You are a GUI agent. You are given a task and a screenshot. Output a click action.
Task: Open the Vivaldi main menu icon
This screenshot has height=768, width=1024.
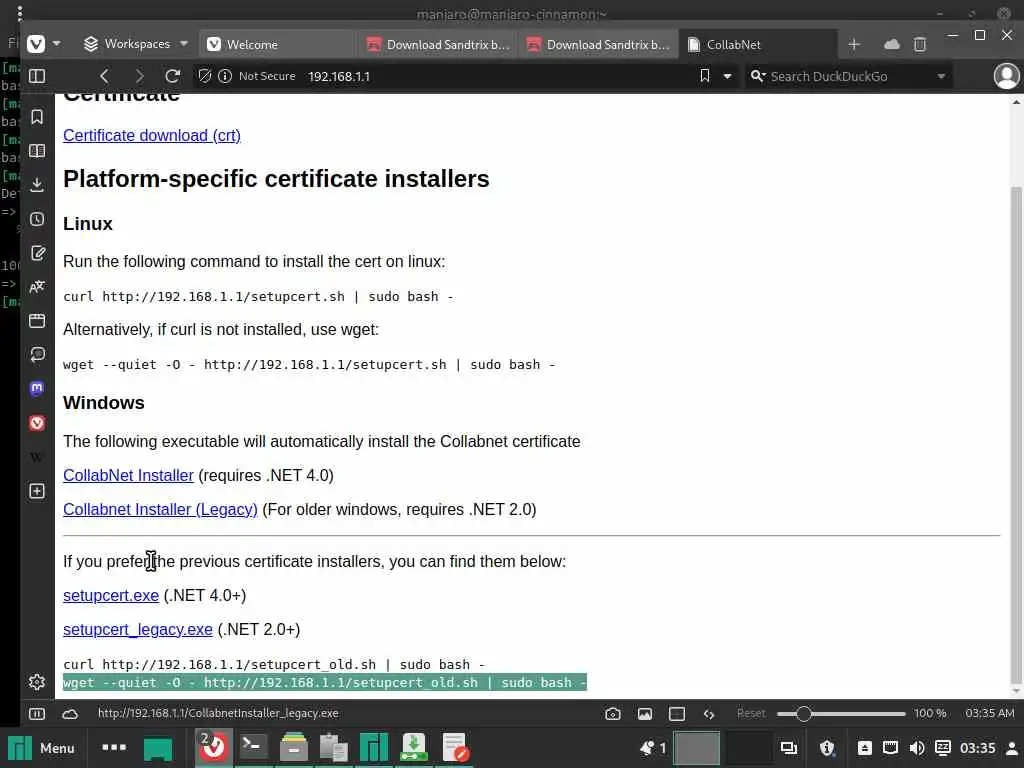(36, 44)
